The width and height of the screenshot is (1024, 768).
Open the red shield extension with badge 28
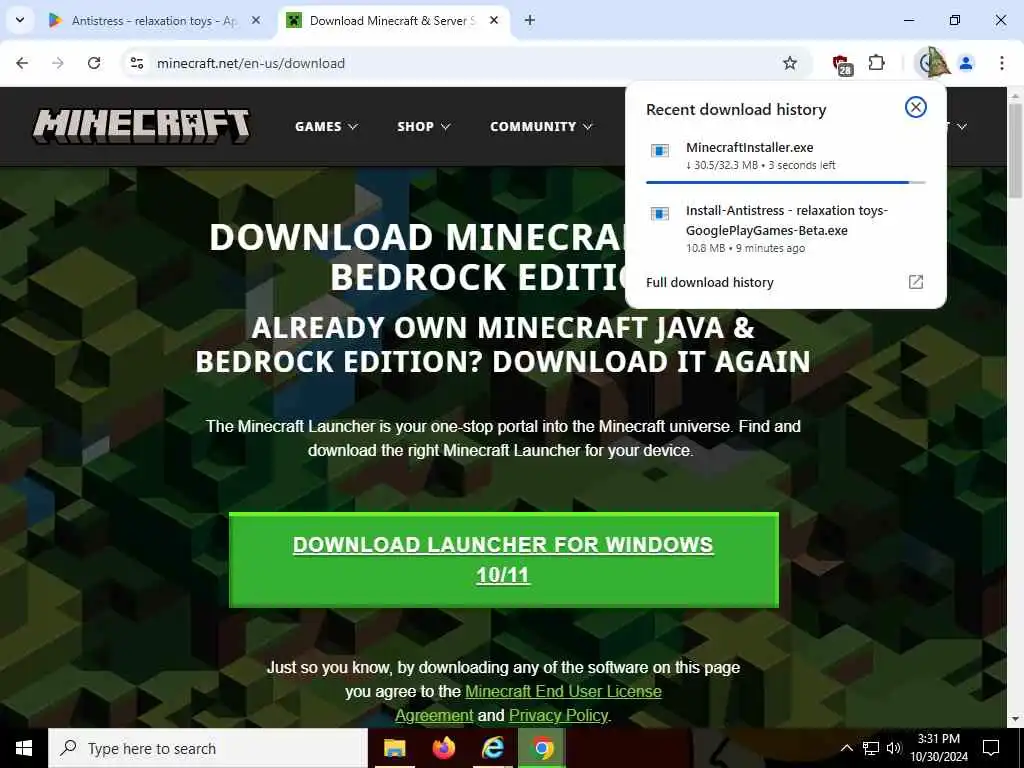(842, 64)
